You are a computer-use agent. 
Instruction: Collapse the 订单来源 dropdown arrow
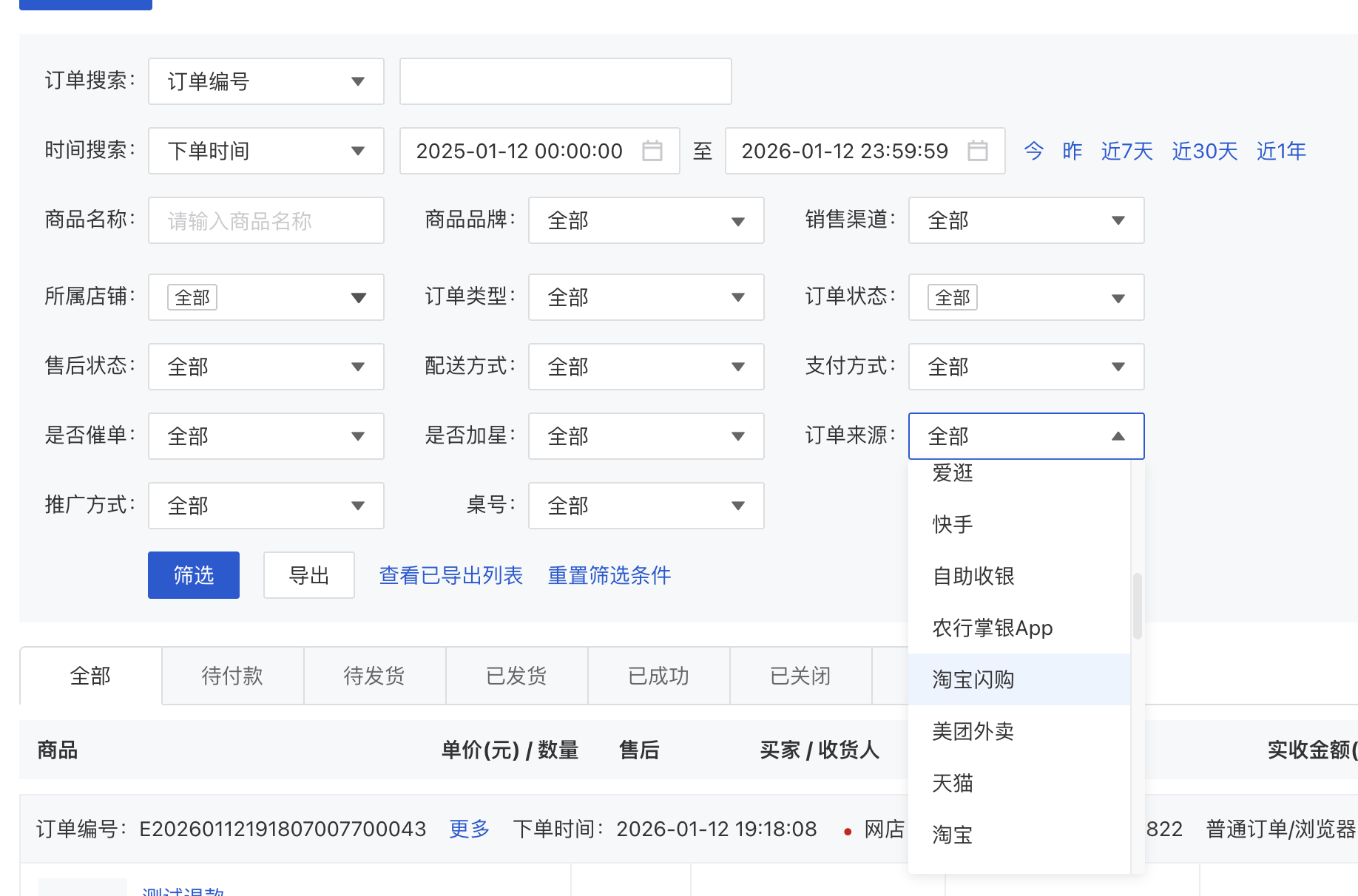1118,436
